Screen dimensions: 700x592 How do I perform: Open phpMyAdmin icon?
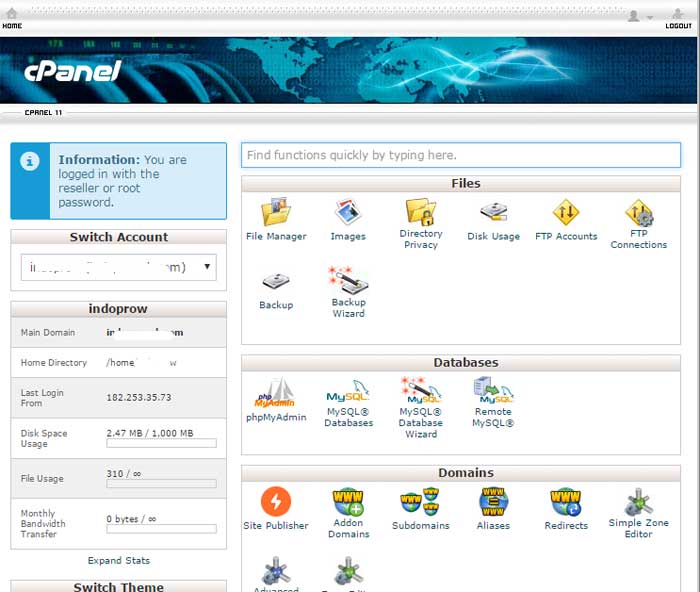click(275, 392)
